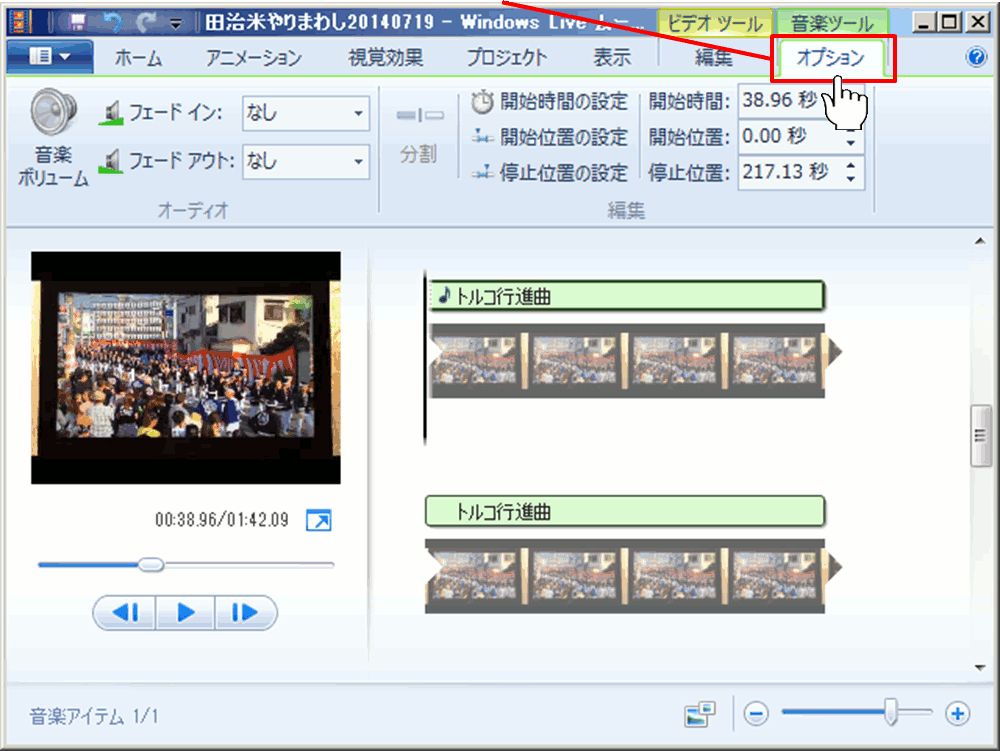Open the full-screen preview icon

318,520
